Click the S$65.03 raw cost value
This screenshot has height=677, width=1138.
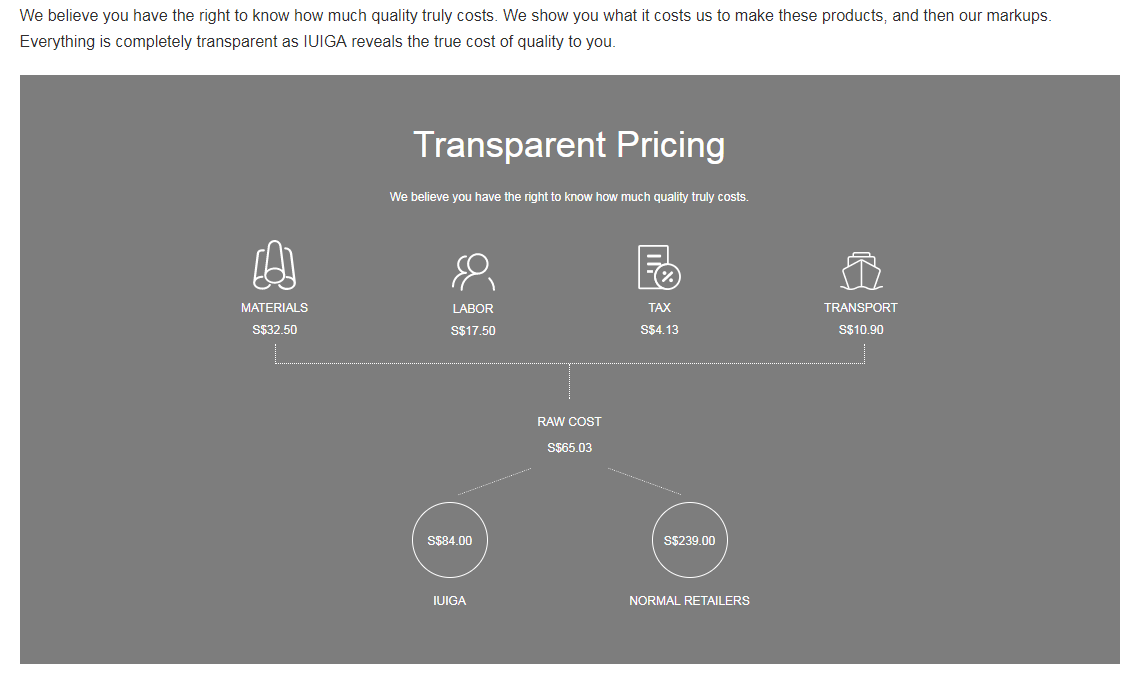pyautogui.click(x=569, y=448)
